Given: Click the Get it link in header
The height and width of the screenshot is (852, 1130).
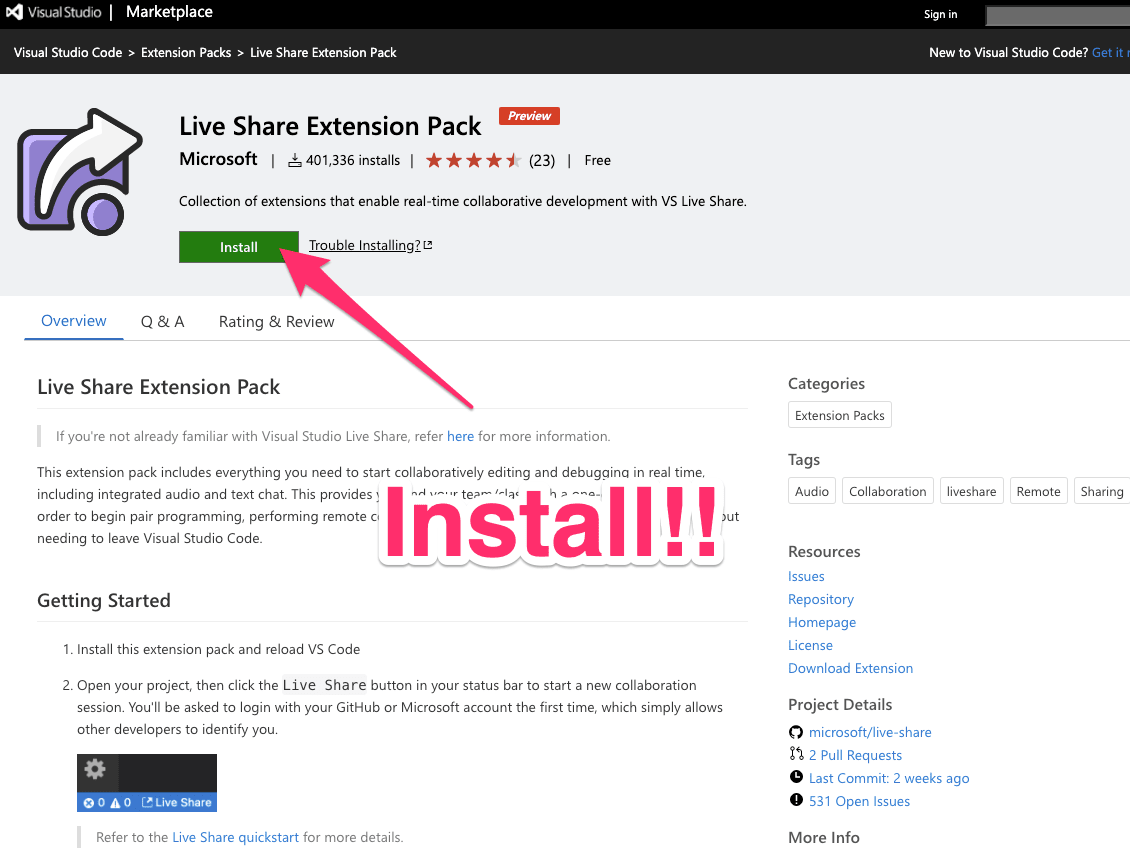Looking at the screenshot, I should (x=1110, y=53).
